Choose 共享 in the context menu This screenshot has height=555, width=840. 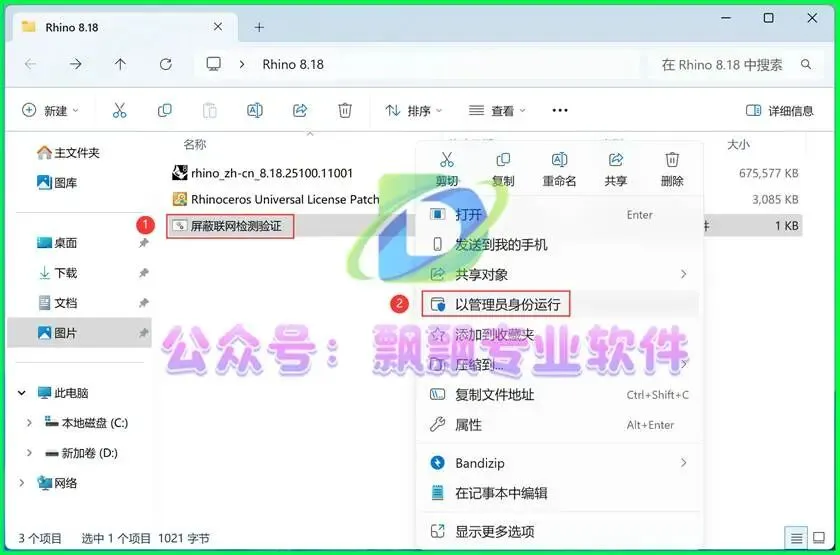coord(616,169)
